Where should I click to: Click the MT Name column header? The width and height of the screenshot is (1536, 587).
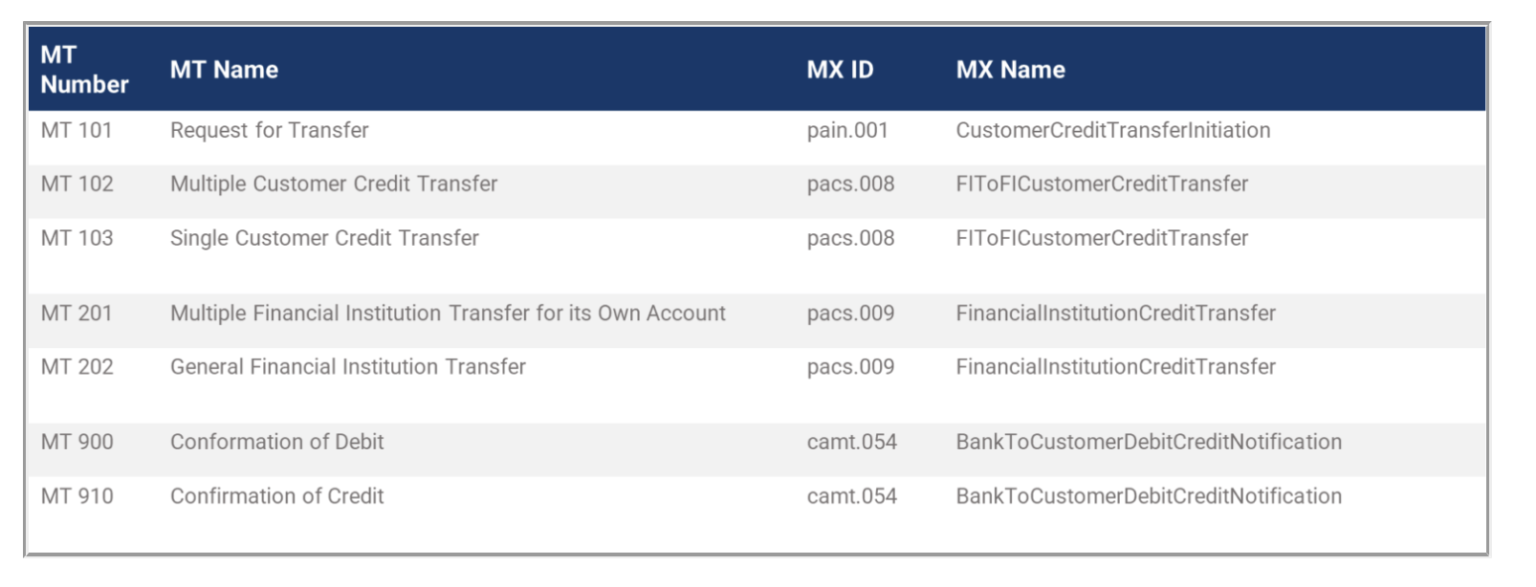pyautogui.click(x=224, y=70)
